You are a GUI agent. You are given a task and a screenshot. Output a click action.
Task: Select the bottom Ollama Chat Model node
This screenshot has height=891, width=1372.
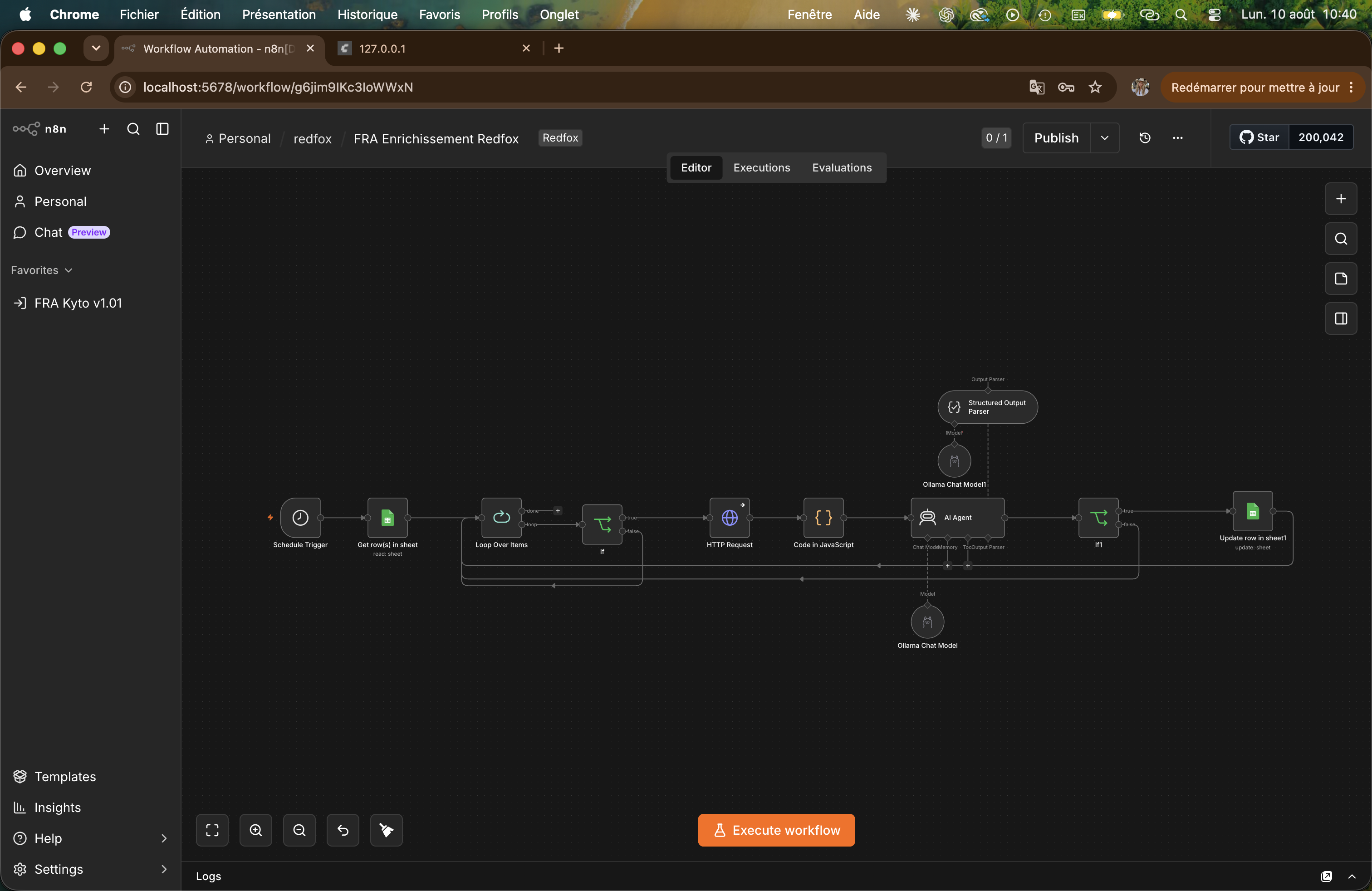click(927, 621)
